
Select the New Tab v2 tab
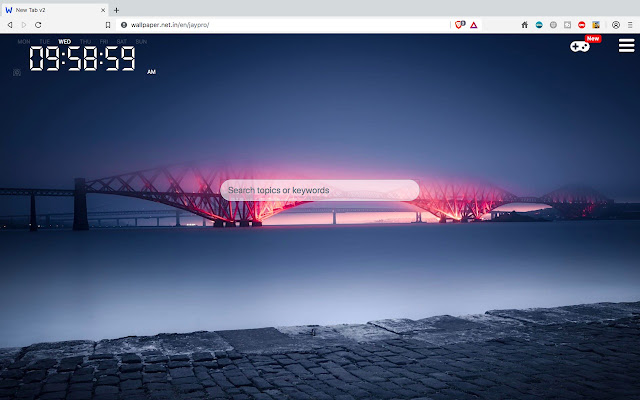pos(54,10)
